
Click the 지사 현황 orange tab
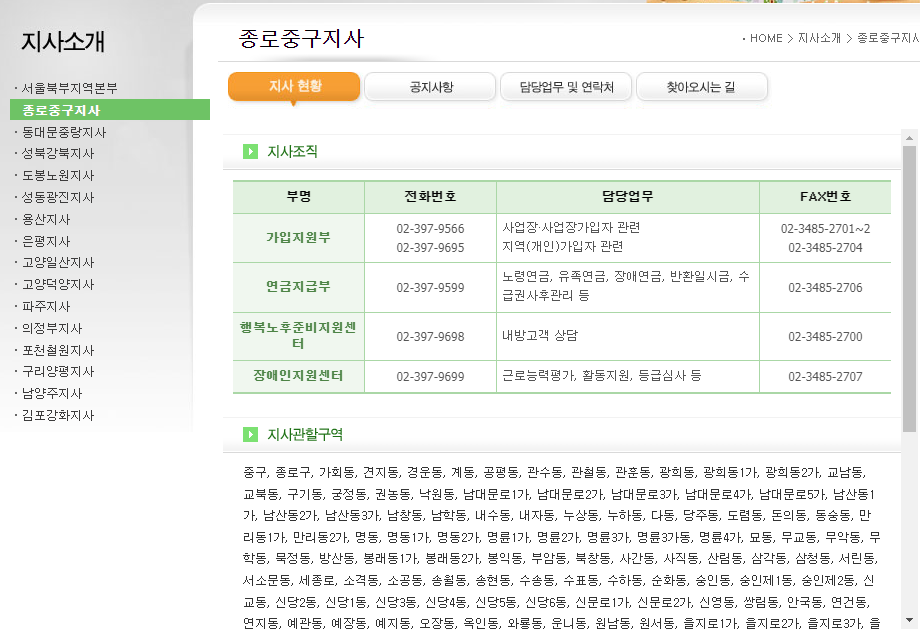click(x=295, y=87)
